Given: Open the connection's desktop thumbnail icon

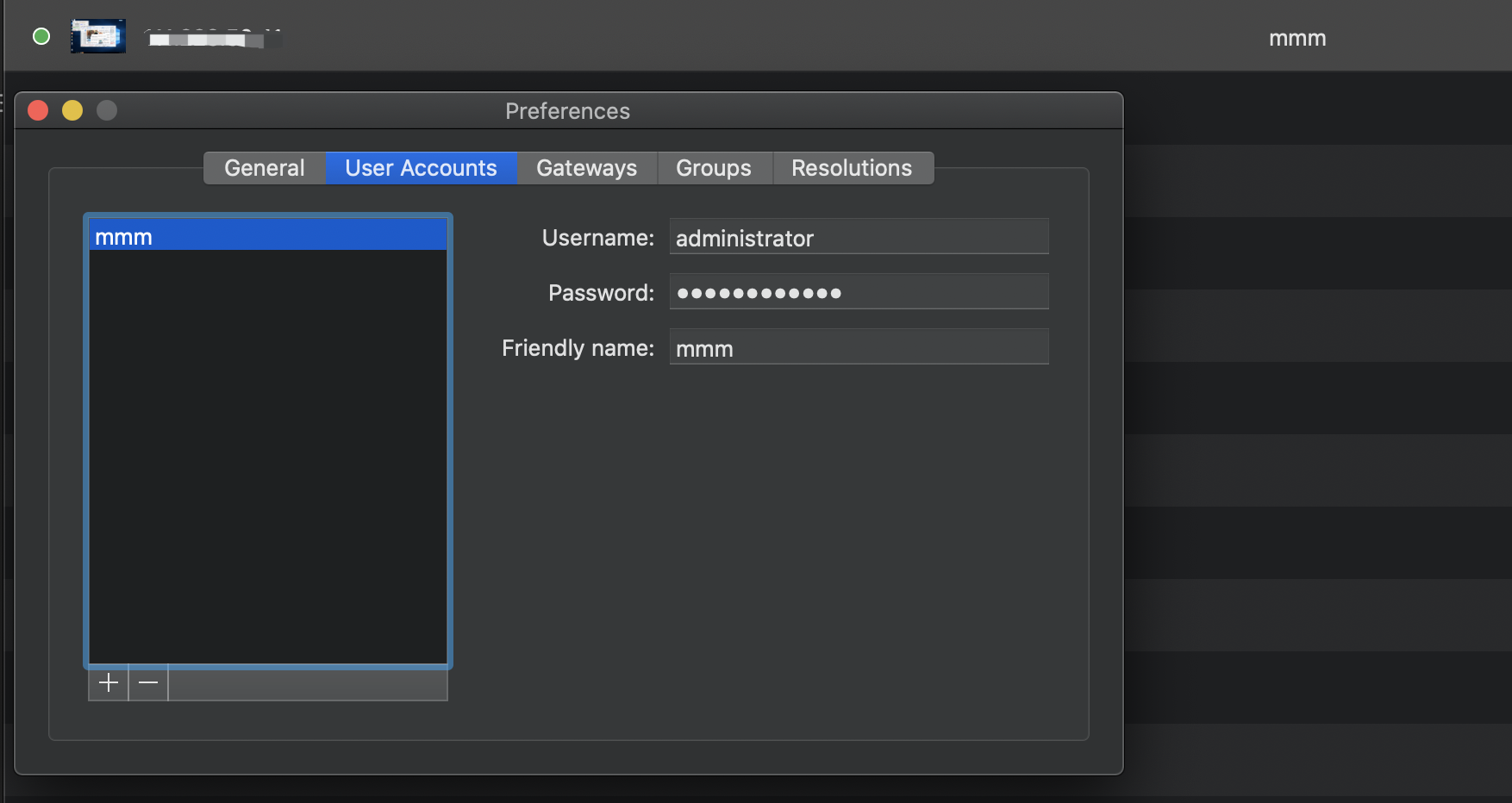Looking at the screenshot, I should tap(98, 36).
